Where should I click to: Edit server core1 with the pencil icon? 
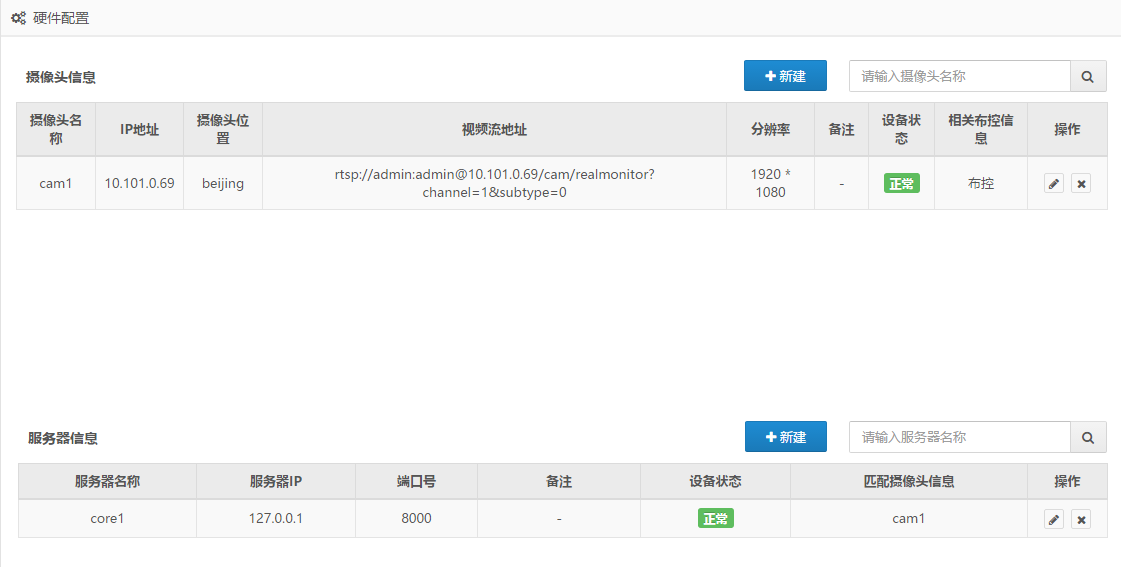(x=1054, y=519)
